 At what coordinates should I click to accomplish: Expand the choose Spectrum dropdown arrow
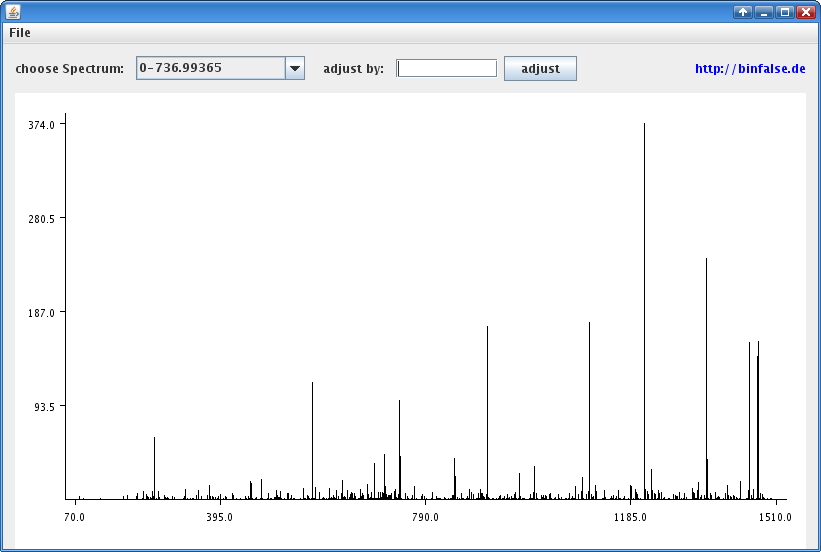coord(295,69)
